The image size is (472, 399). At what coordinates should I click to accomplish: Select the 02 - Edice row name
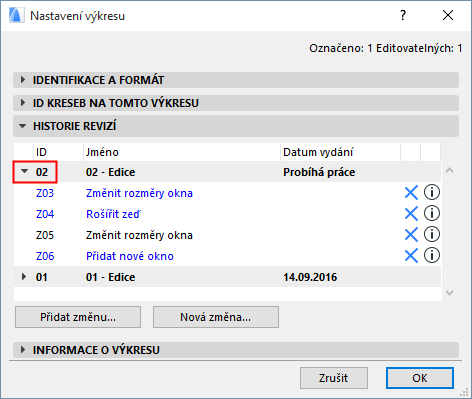[110, 172]
